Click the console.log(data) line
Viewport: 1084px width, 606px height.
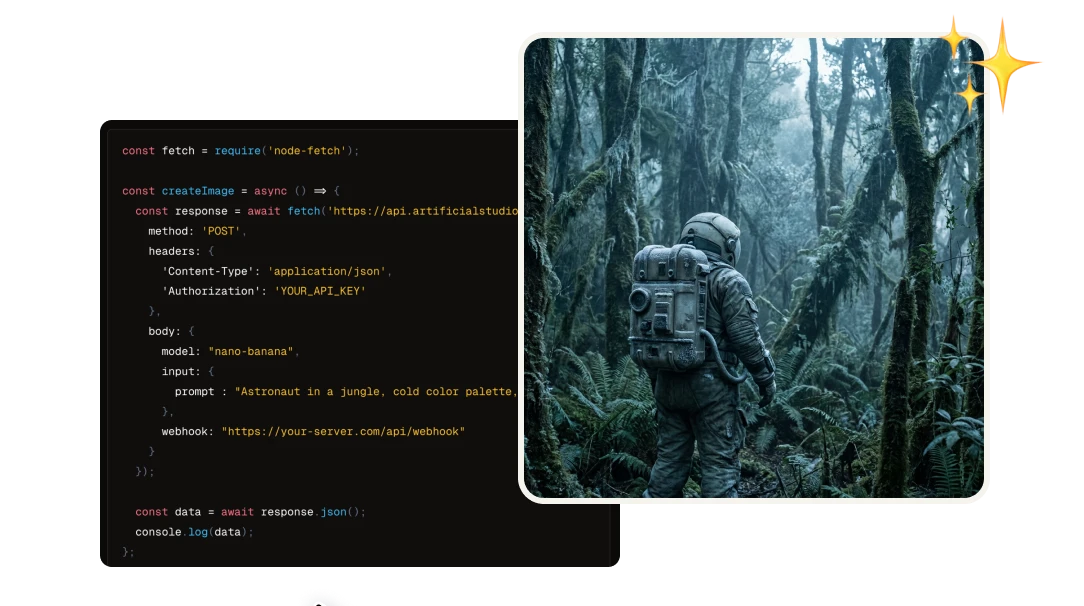click(194, 532)
